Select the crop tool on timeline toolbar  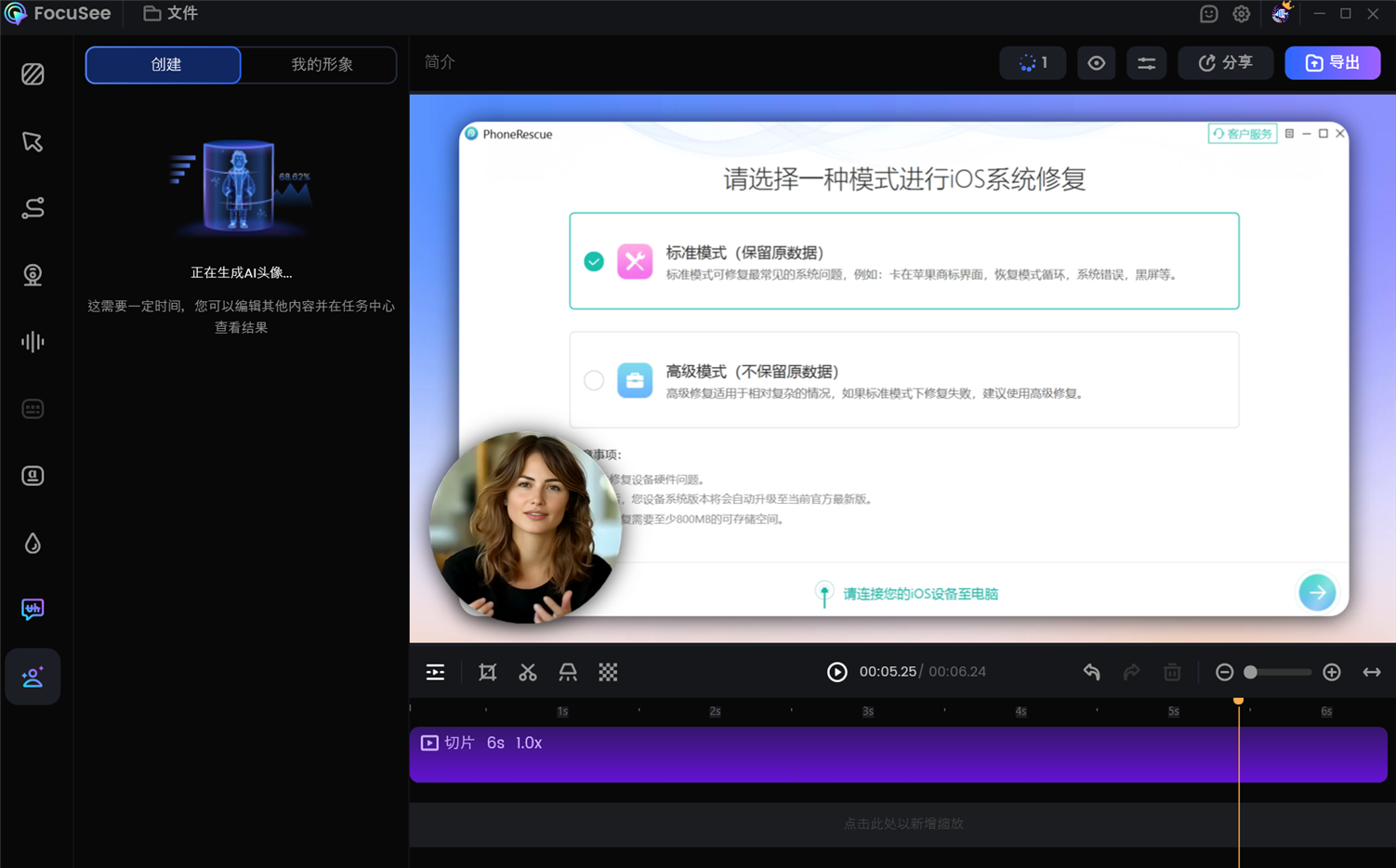[x=486, y=672]
